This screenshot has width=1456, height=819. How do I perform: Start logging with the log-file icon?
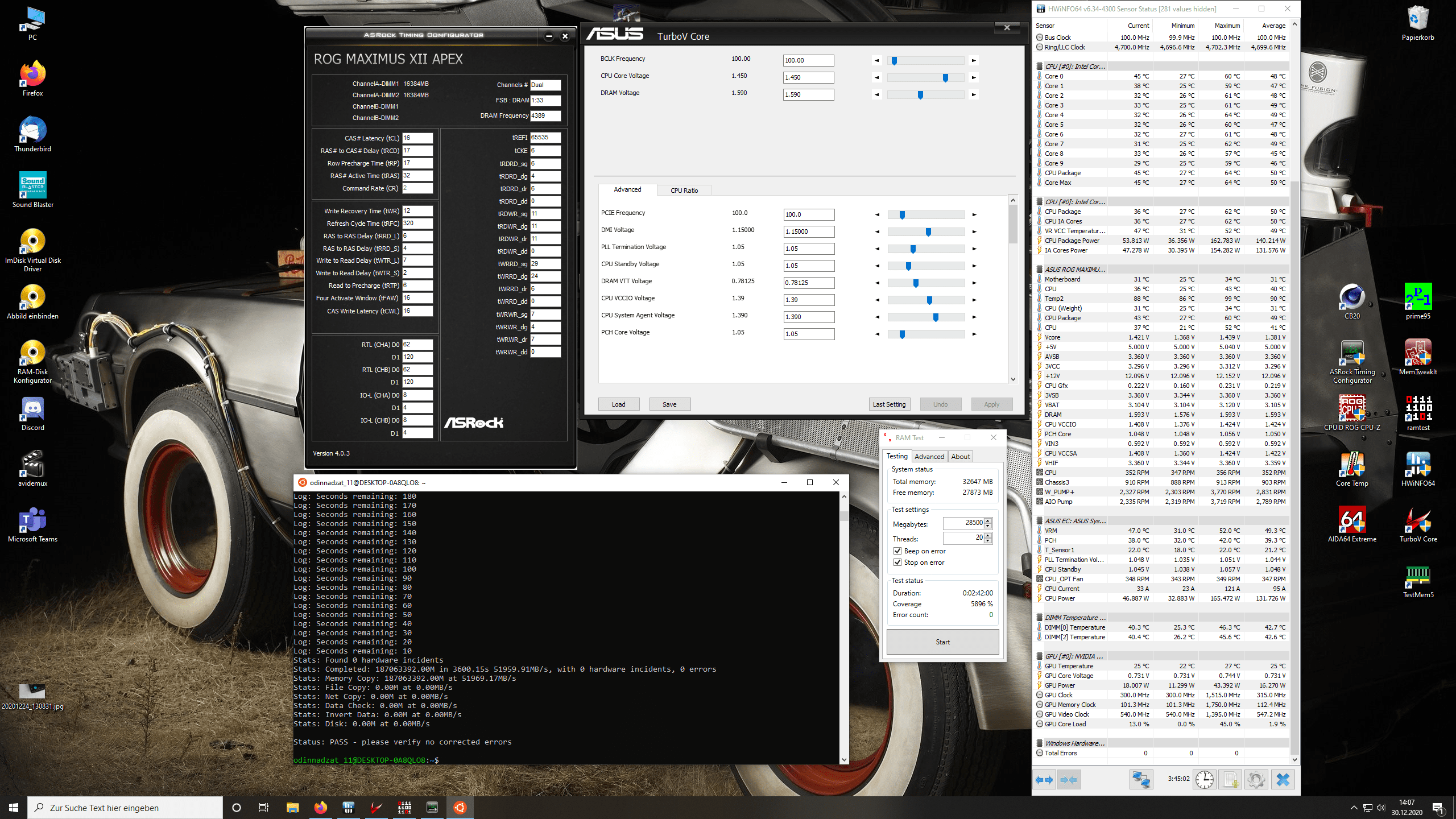(1230, 780)
